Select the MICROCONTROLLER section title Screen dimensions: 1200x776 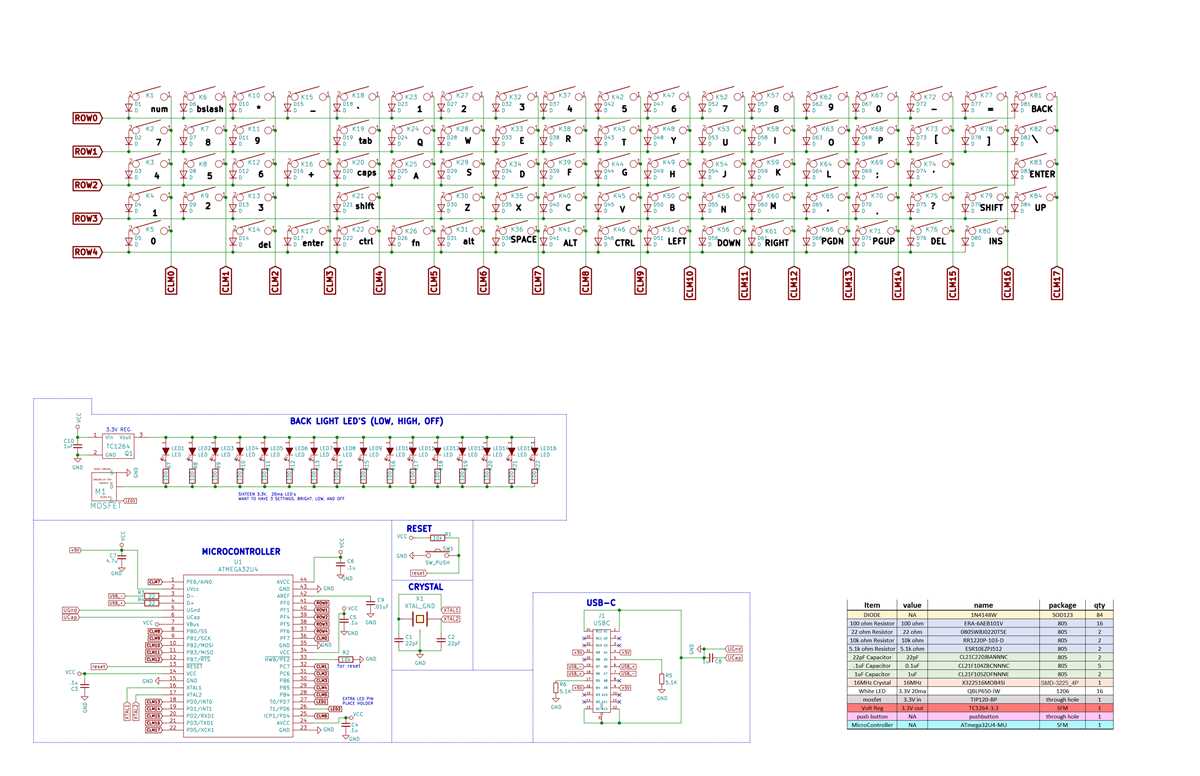[241, 551]
